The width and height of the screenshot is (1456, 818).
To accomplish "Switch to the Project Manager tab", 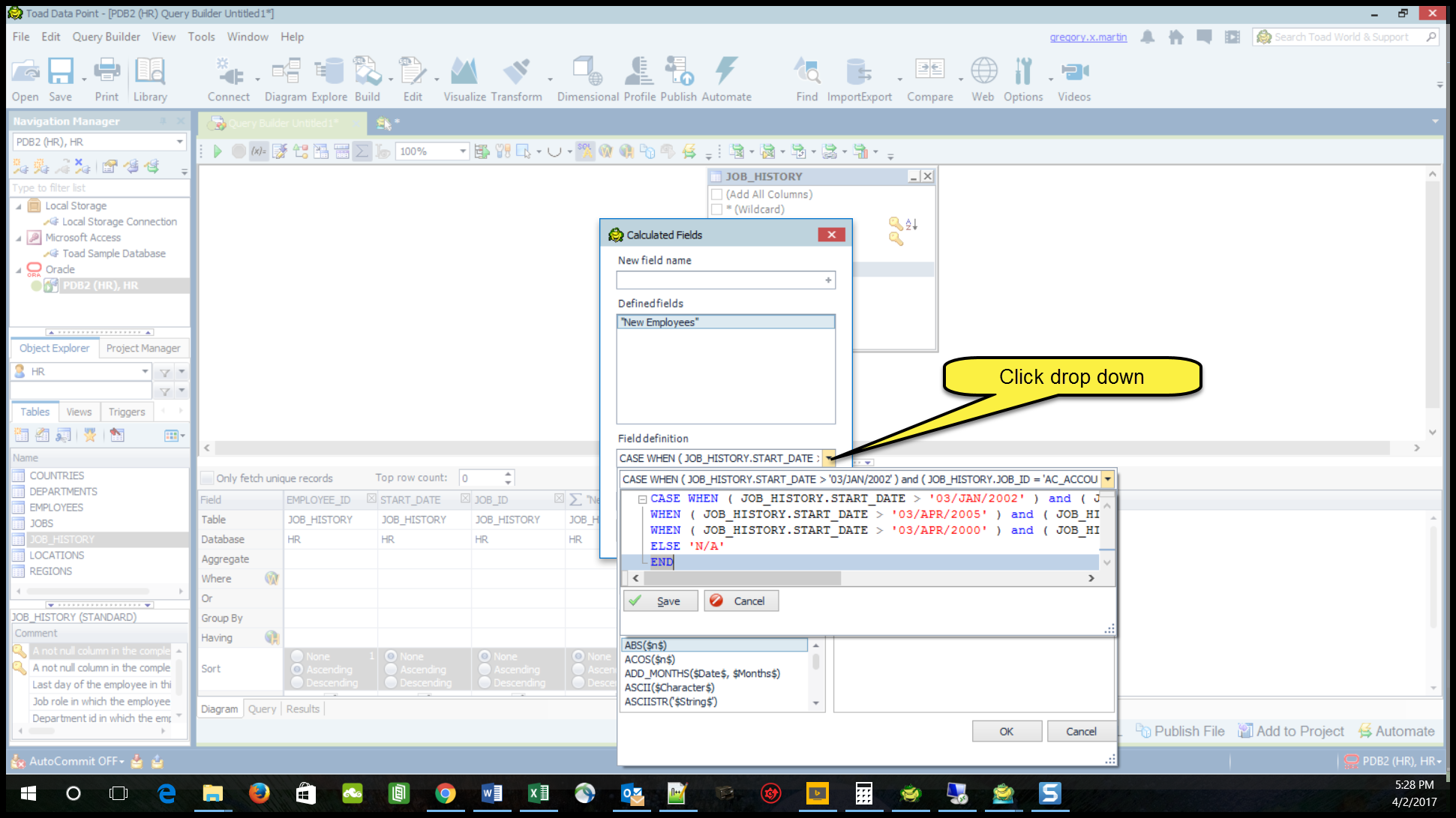I will click(143, 349).
